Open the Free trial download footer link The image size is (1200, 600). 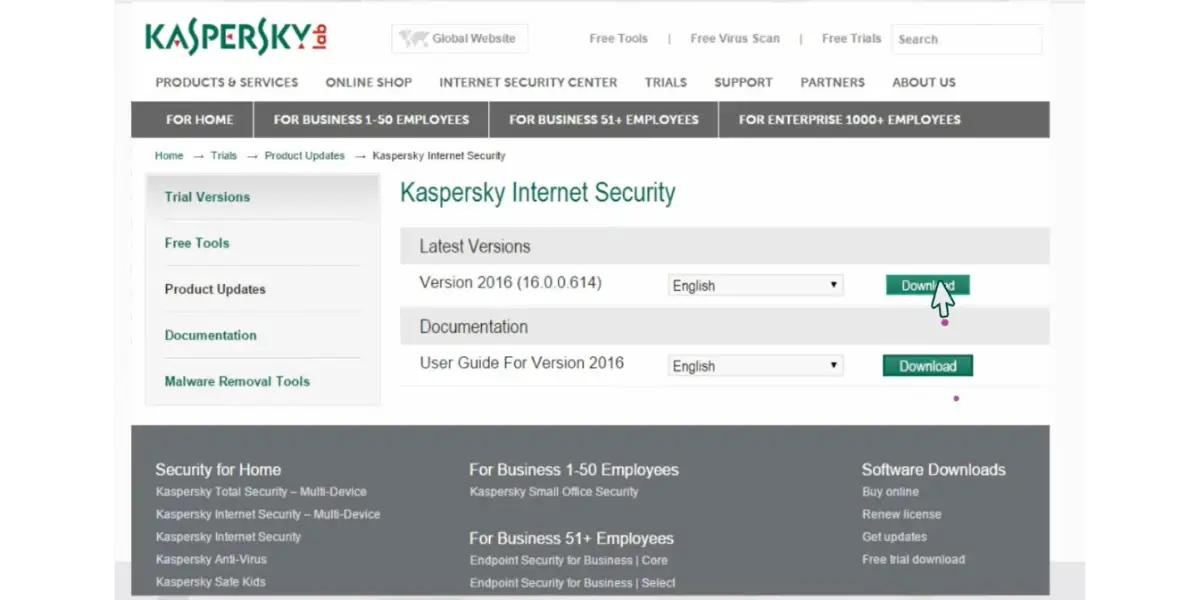[x=913, y=559]
